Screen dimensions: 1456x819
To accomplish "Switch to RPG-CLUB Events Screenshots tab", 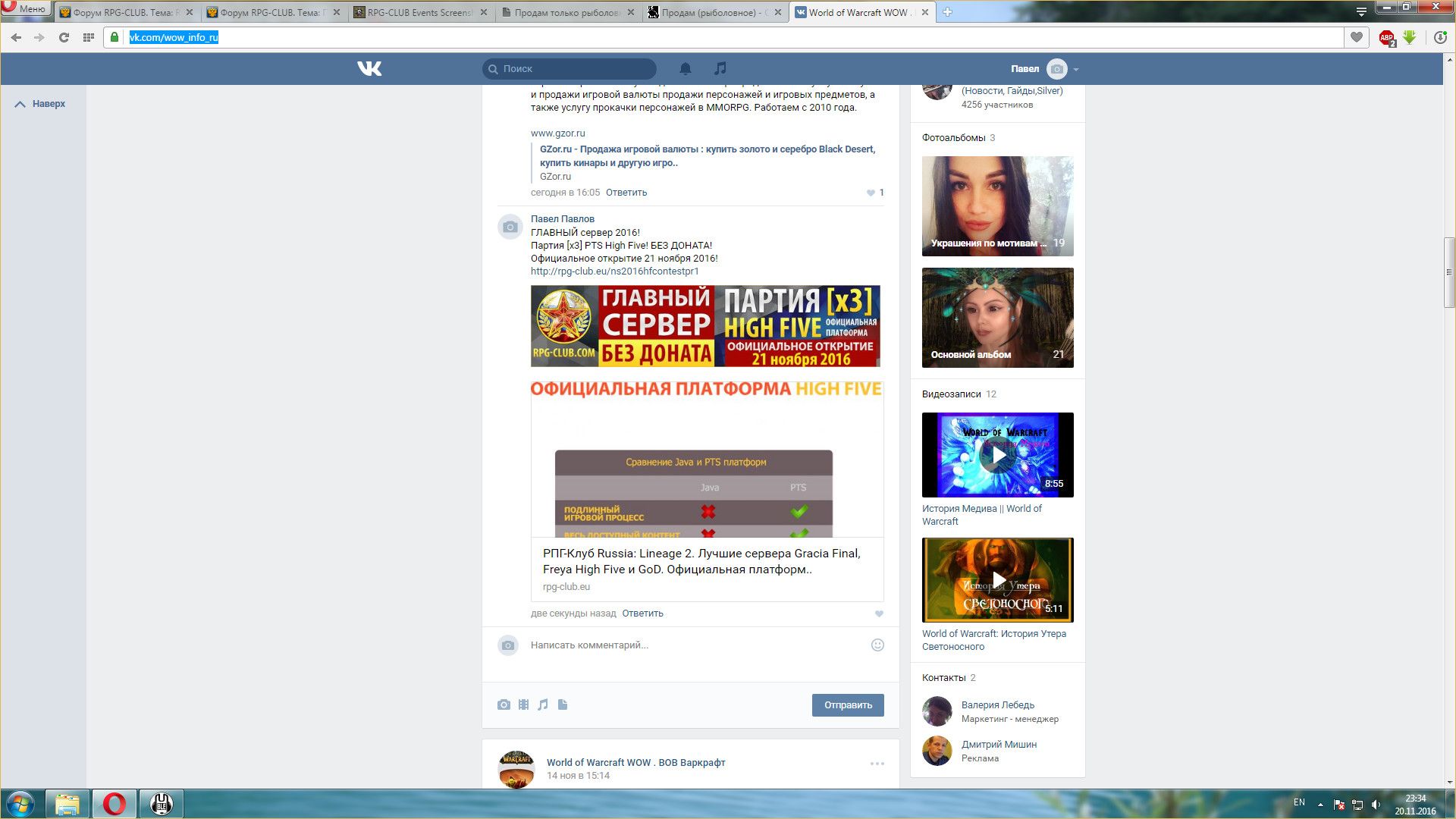I will [x=419, y=12].
